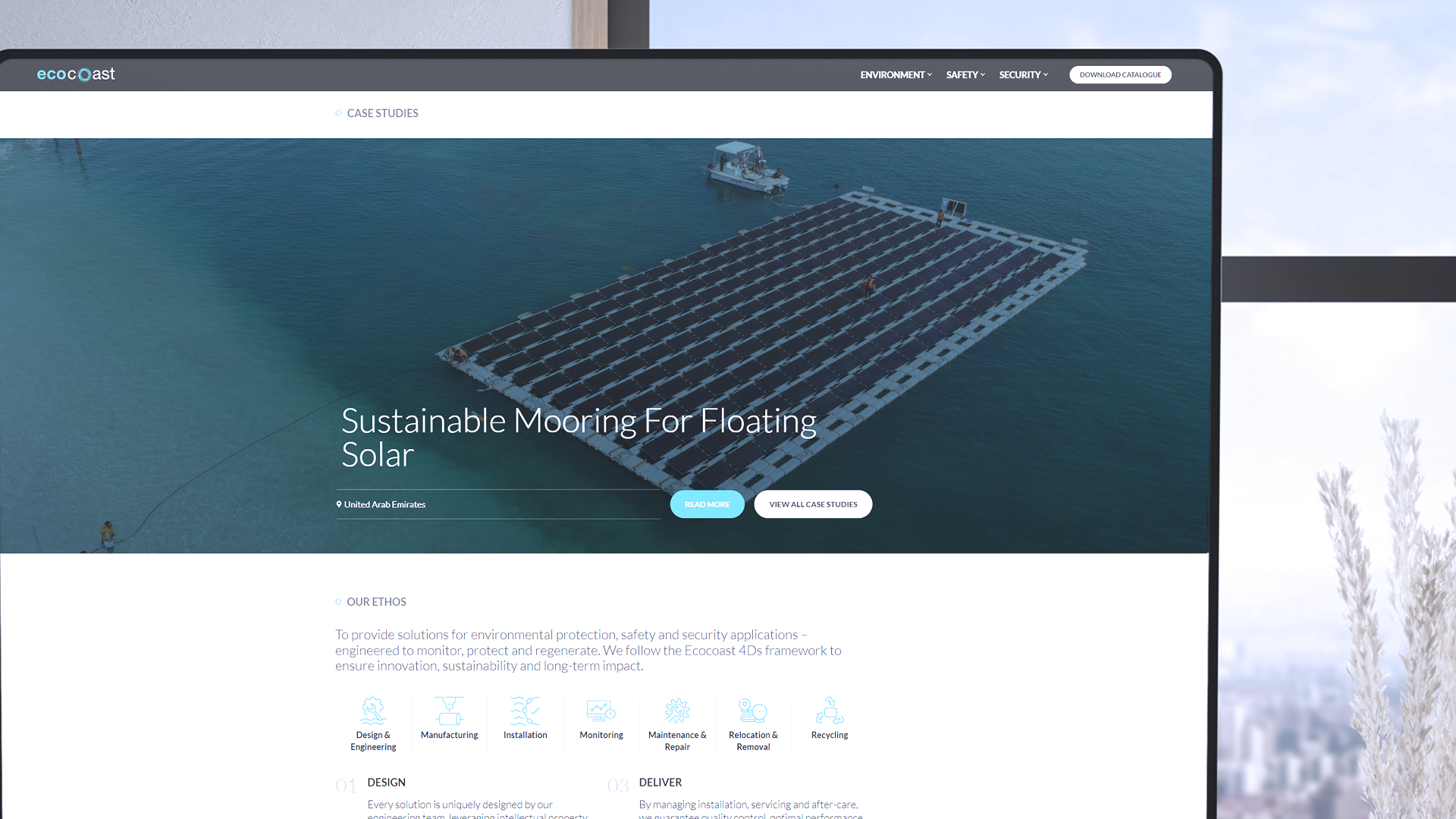Image resolution: width=1456 pixels, height=819 pixels.
Task: Click the Our Ethos section label
Action: point(376,602)
